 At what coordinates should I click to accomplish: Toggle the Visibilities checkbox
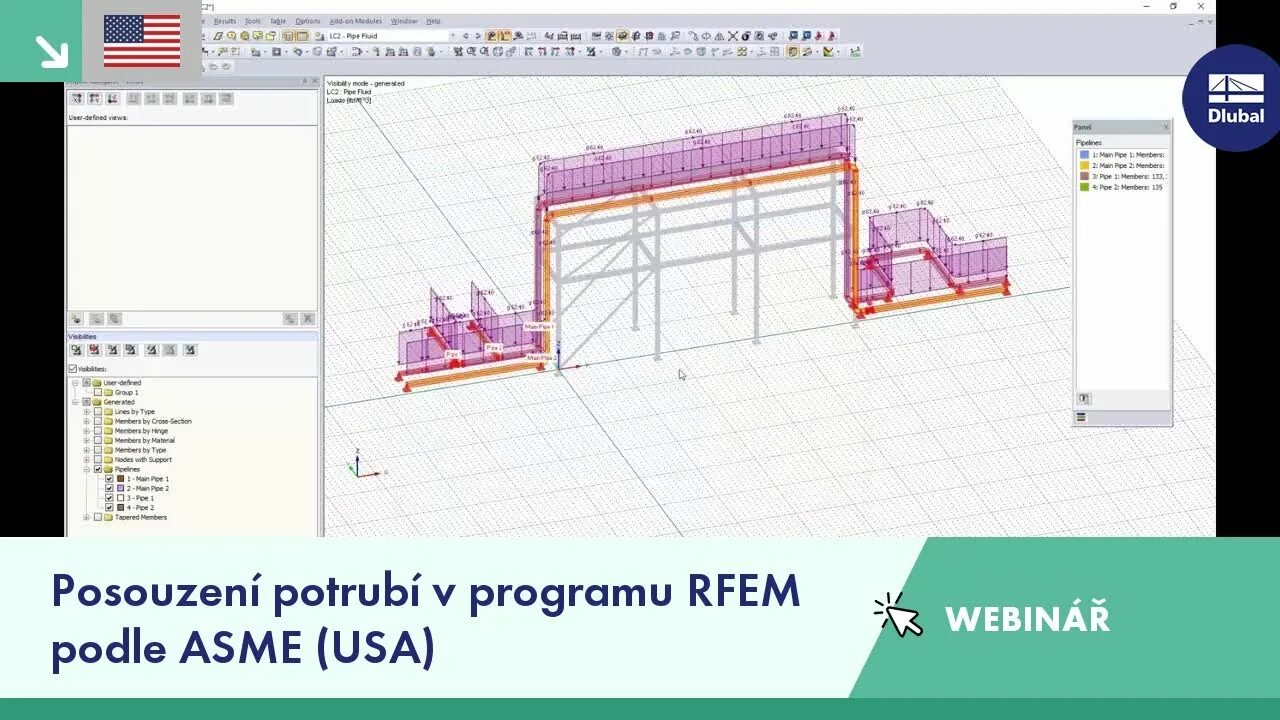pyautogui.click(x=72, y=369)
